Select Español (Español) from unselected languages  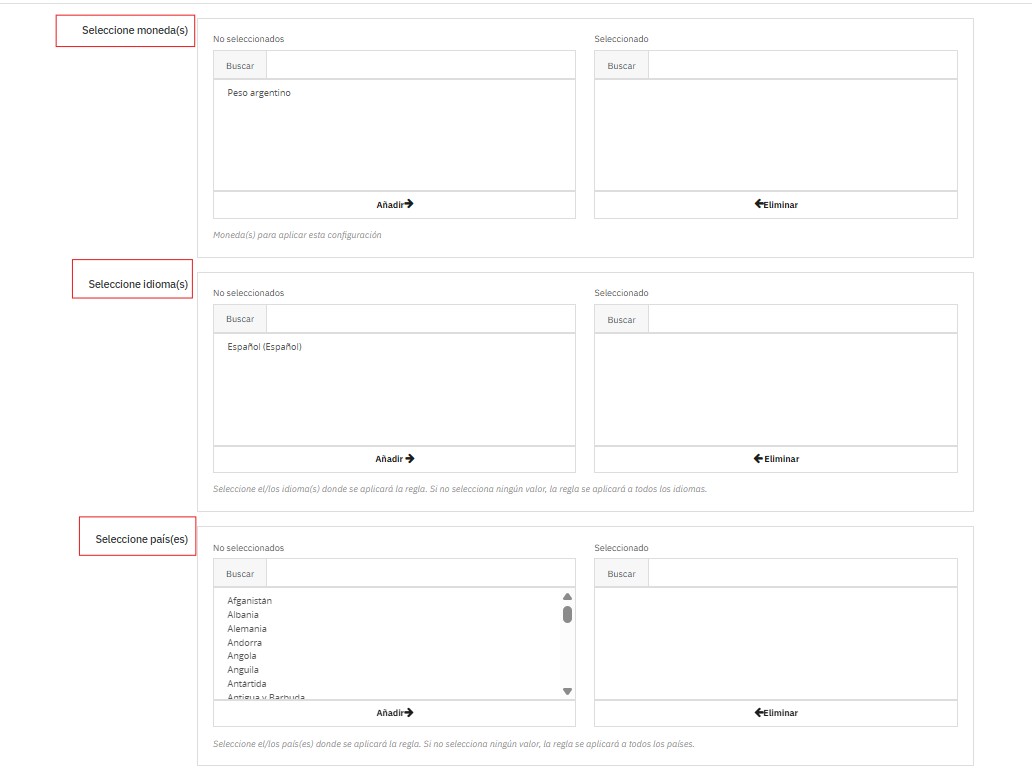[264, 347]
